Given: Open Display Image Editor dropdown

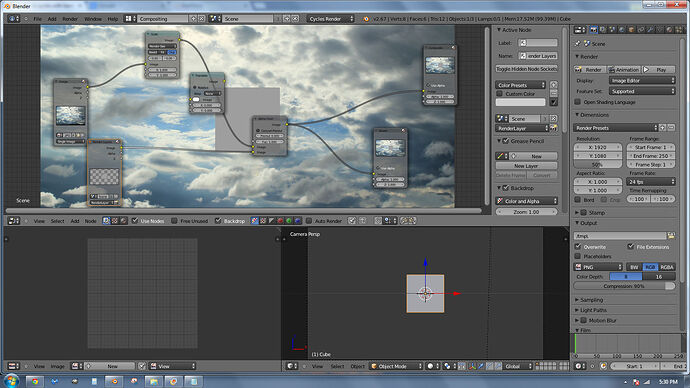Looking at the screenshot, I should [x=642, y=81].
